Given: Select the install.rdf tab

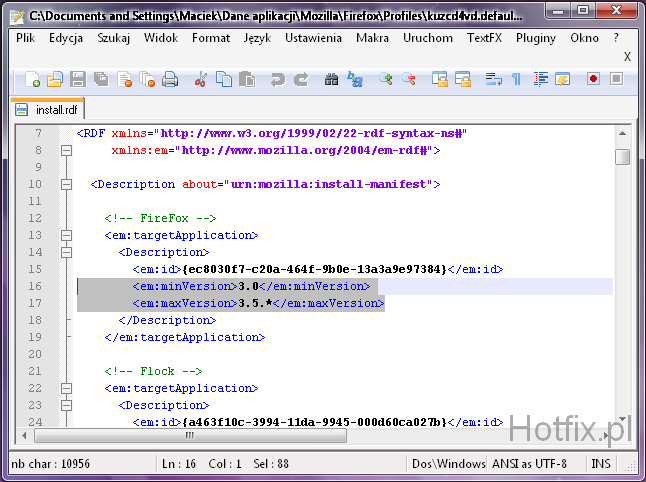Looking at the screenshot, I should pyautogui.click(x=48, y=110).
